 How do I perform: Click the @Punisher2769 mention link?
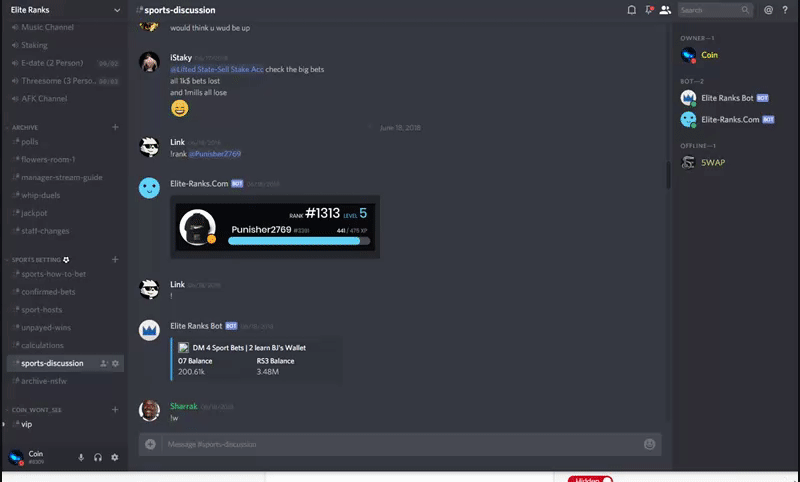coord(215,154)
